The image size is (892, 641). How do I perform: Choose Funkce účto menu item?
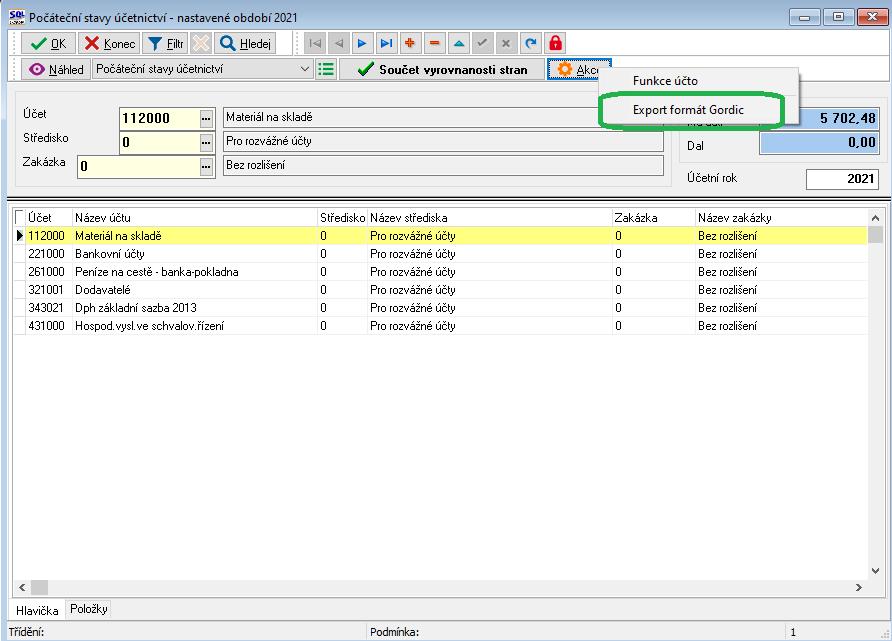pyautogui.click(x=665, y=81)
